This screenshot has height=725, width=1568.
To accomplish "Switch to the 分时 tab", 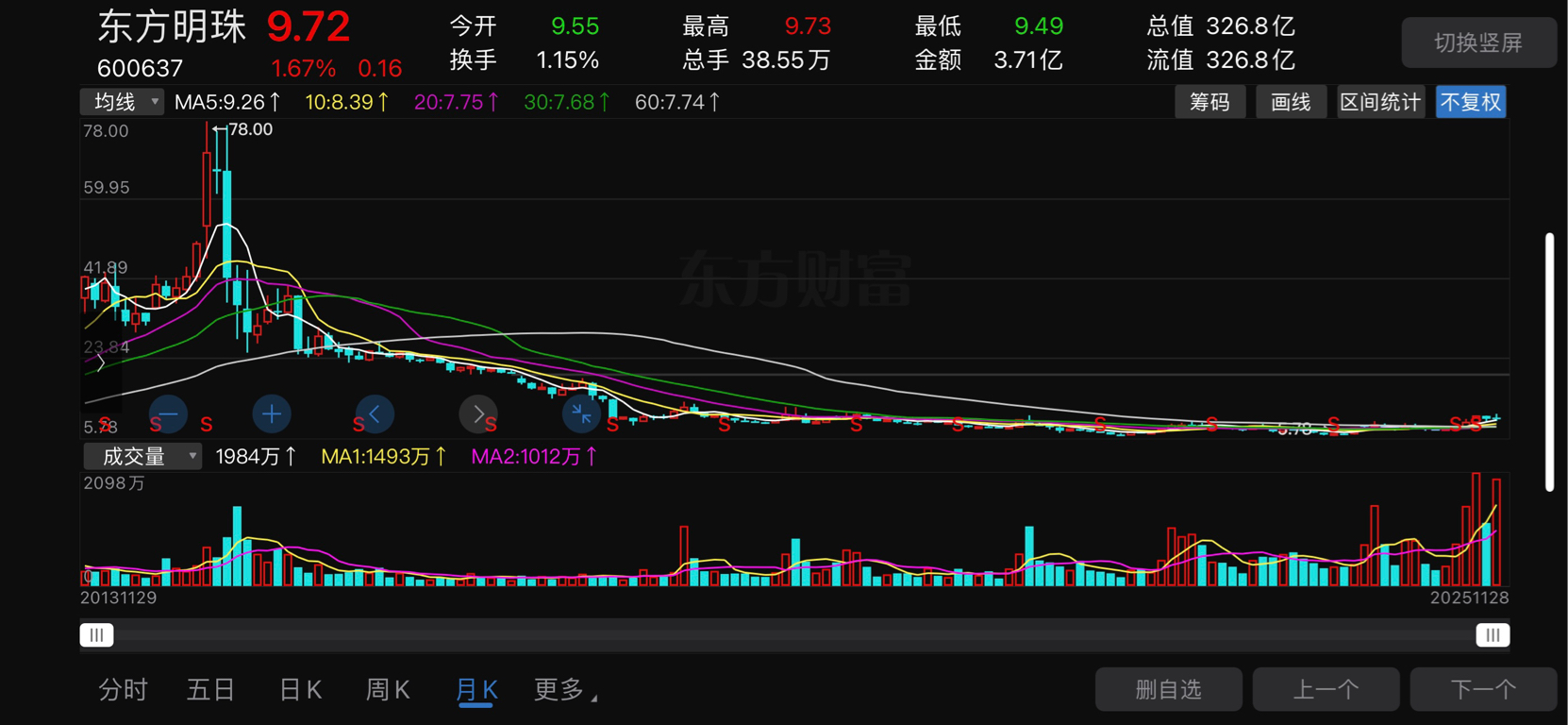I will (124, 690).
